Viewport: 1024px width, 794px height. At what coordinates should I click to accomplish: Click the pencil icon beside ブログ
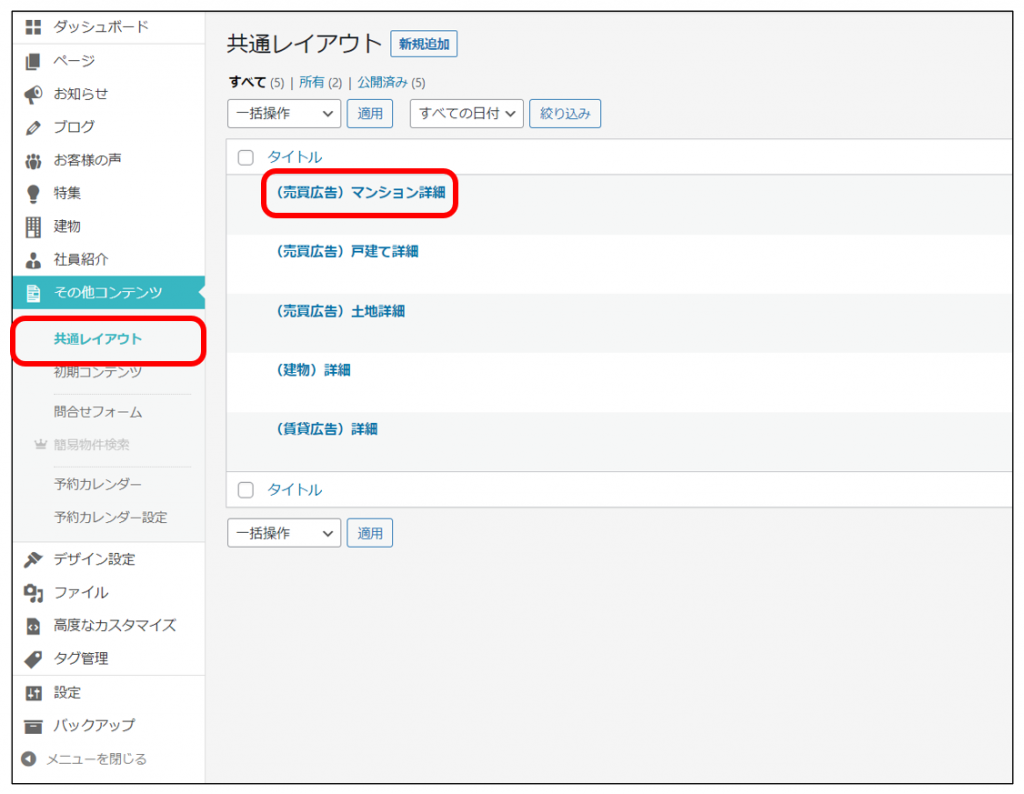coord(33,127)
